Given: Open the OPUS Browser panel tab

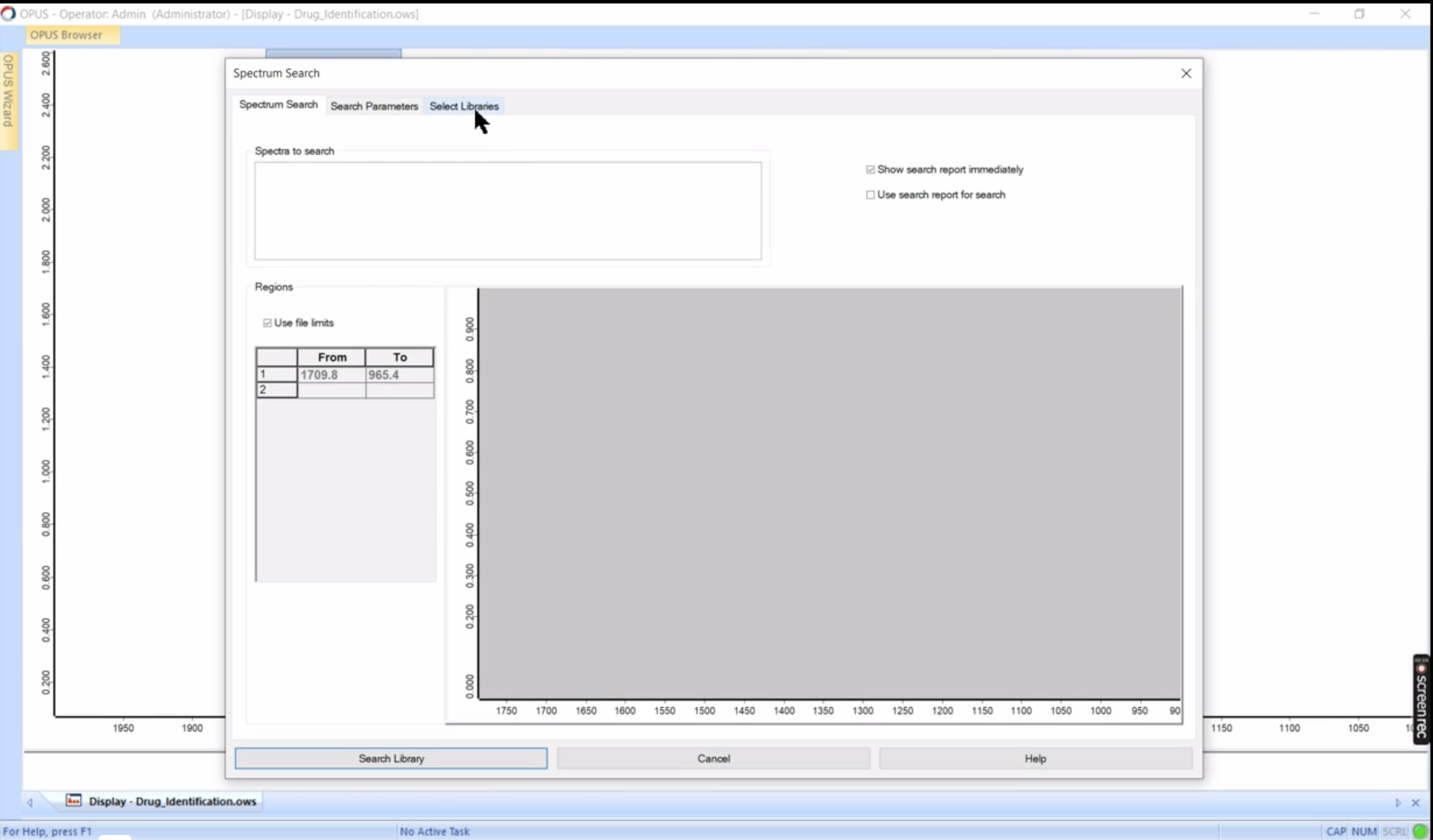Looking at the screenshot, I should [66, 35].
